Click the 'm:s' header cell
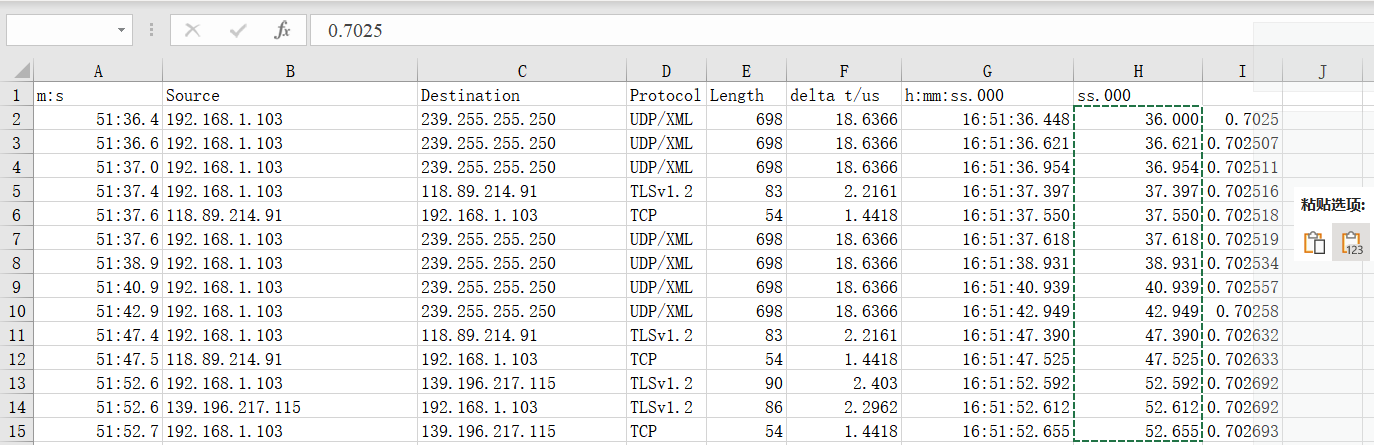This screenshot has width=1374, height=445. 98,95
